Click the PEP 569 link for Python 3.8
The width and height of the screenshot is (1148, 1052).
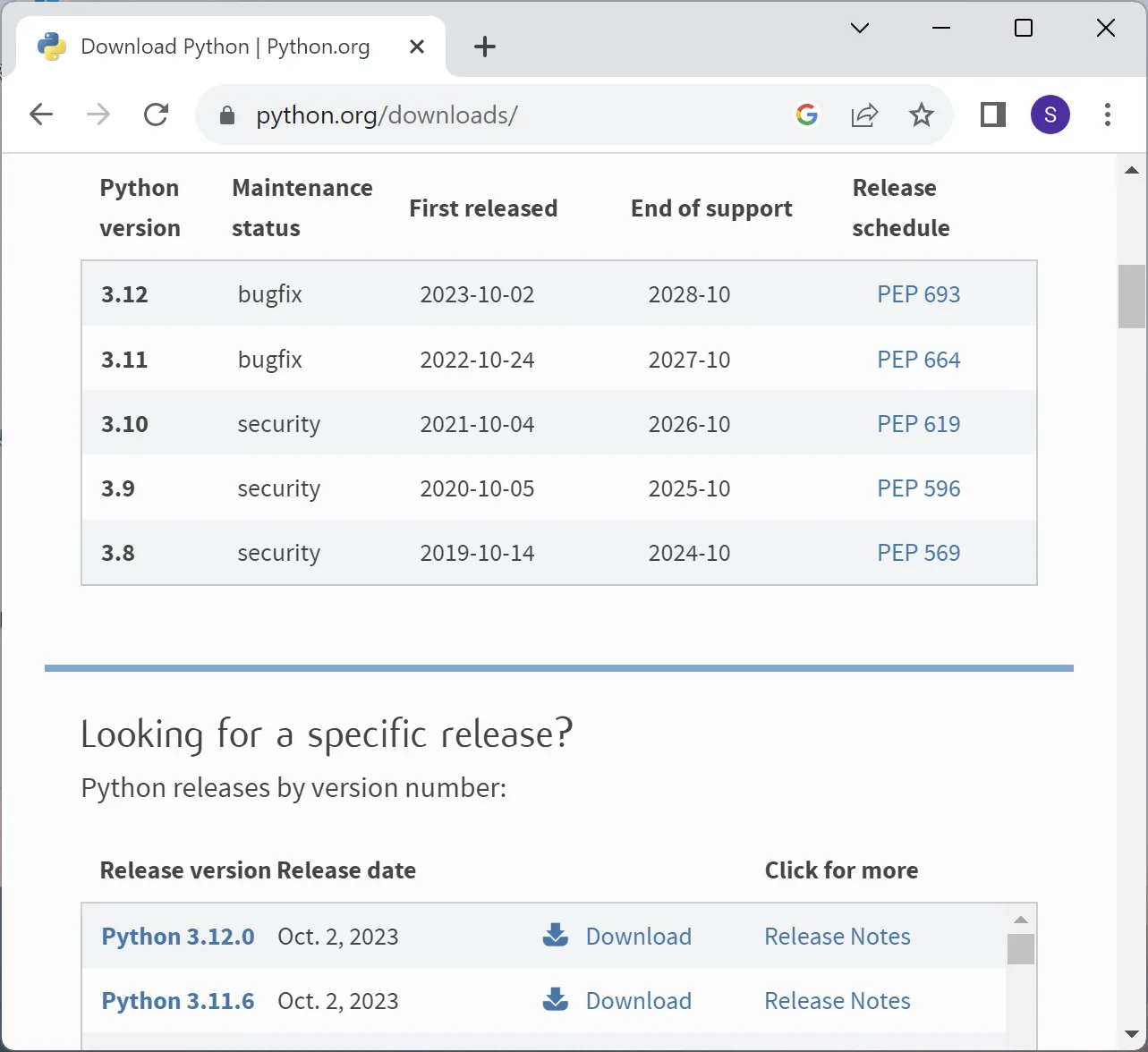(918, 553)
